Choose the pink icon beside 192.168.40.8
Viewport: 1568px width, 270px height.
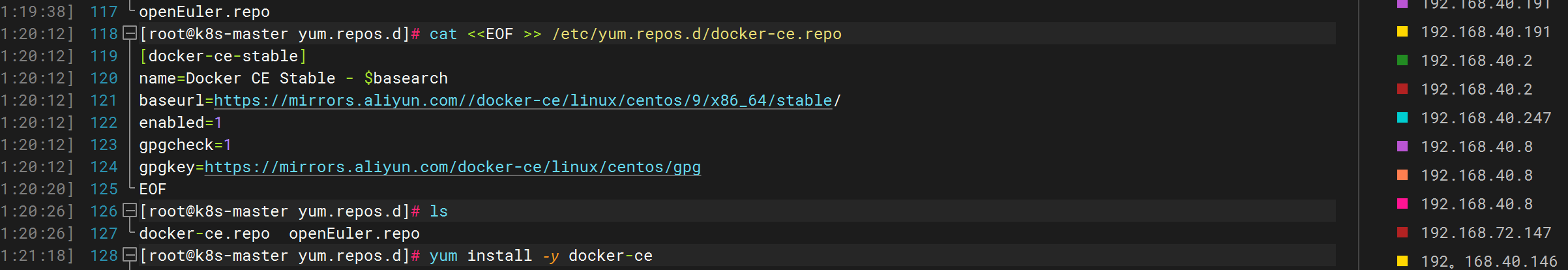(x=1402, y=203)
